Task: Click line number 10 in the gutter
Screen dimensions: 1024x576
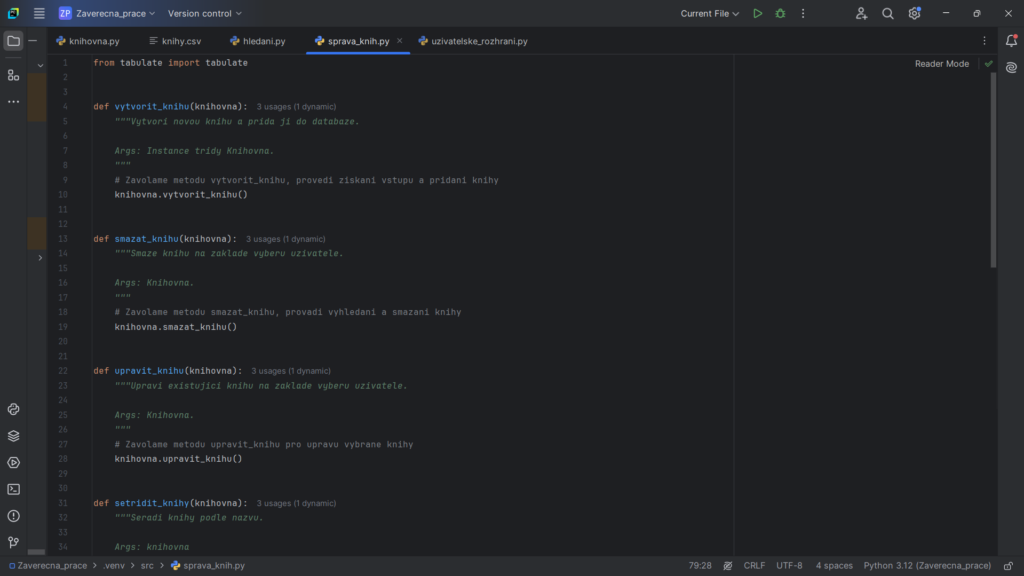Action: (63, 195)
